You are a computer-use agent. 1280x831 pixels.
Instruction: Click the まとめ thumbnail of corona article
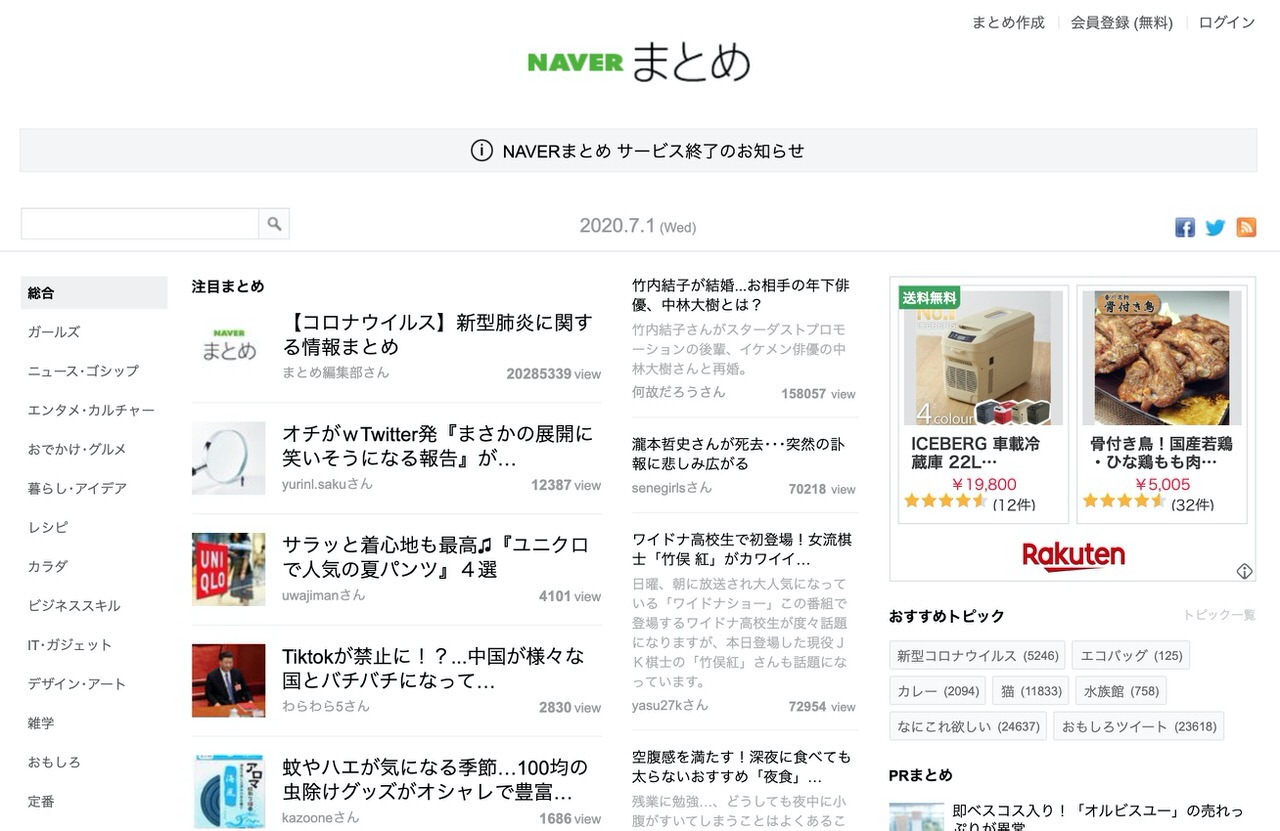point(229,346)
